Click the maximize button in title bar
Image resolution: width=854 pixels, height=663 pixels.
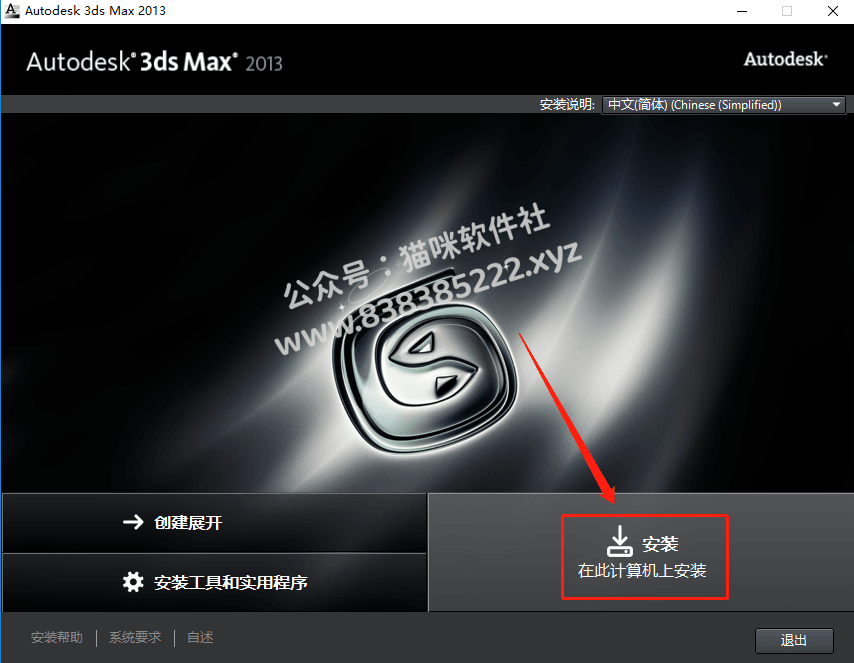tap(787, 11)
